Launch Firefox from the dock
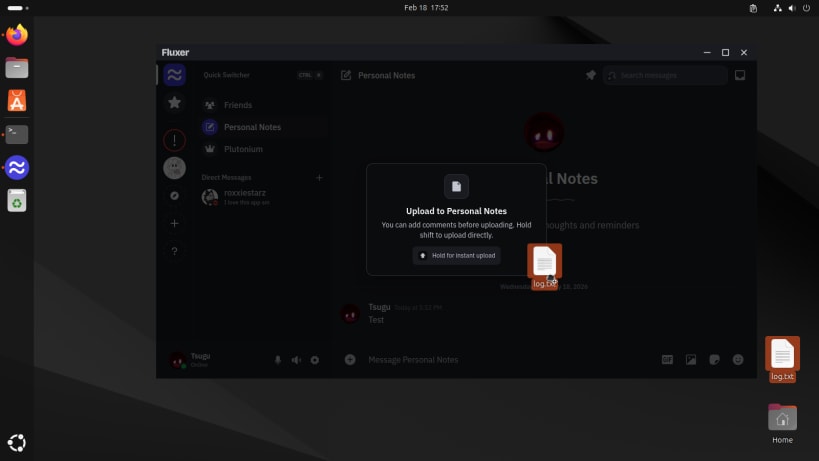Screen dimensions: 819x461 click(x=17, y=35)
